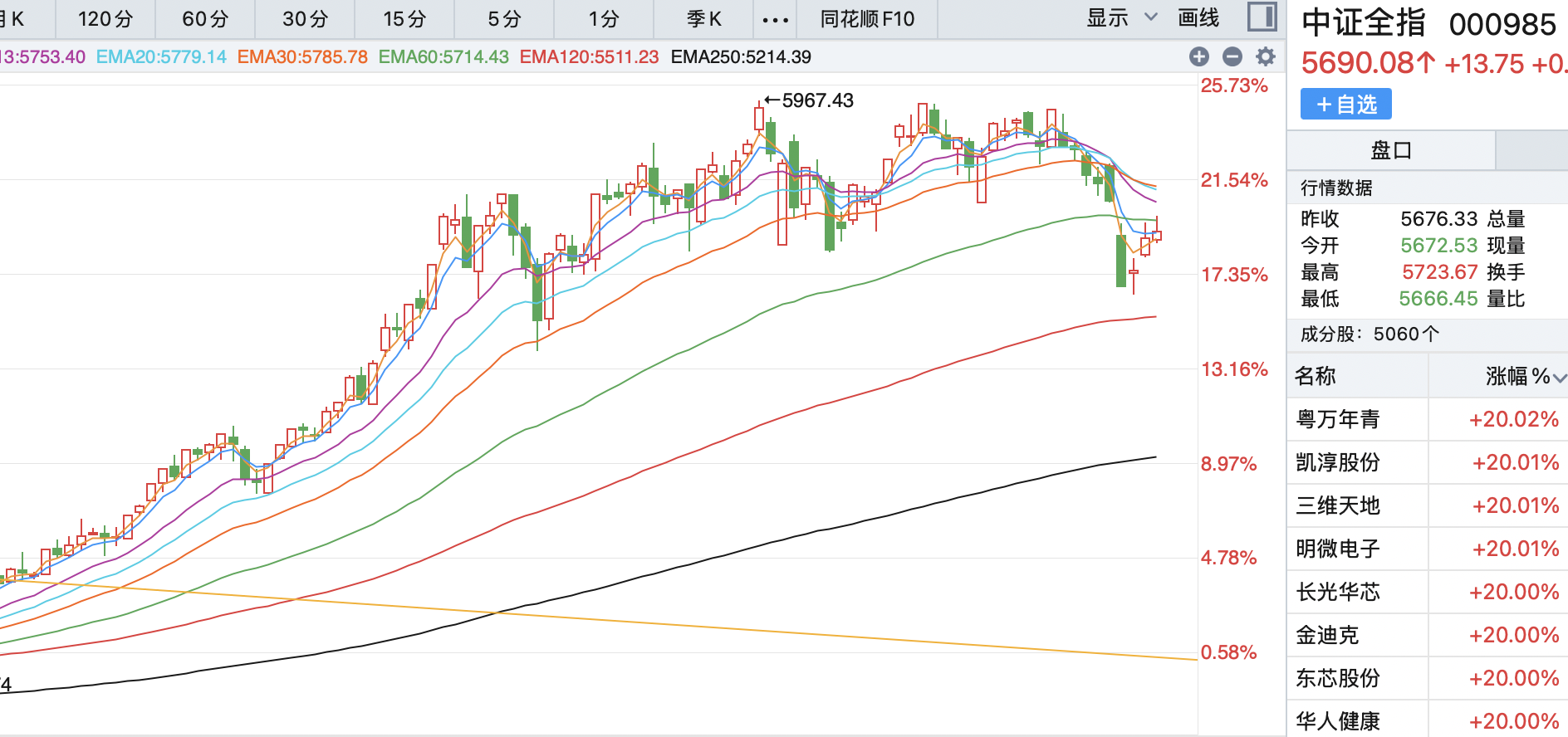
Task: Sort constituents by 涨幅% column arrow
Action: point(1559,377)
